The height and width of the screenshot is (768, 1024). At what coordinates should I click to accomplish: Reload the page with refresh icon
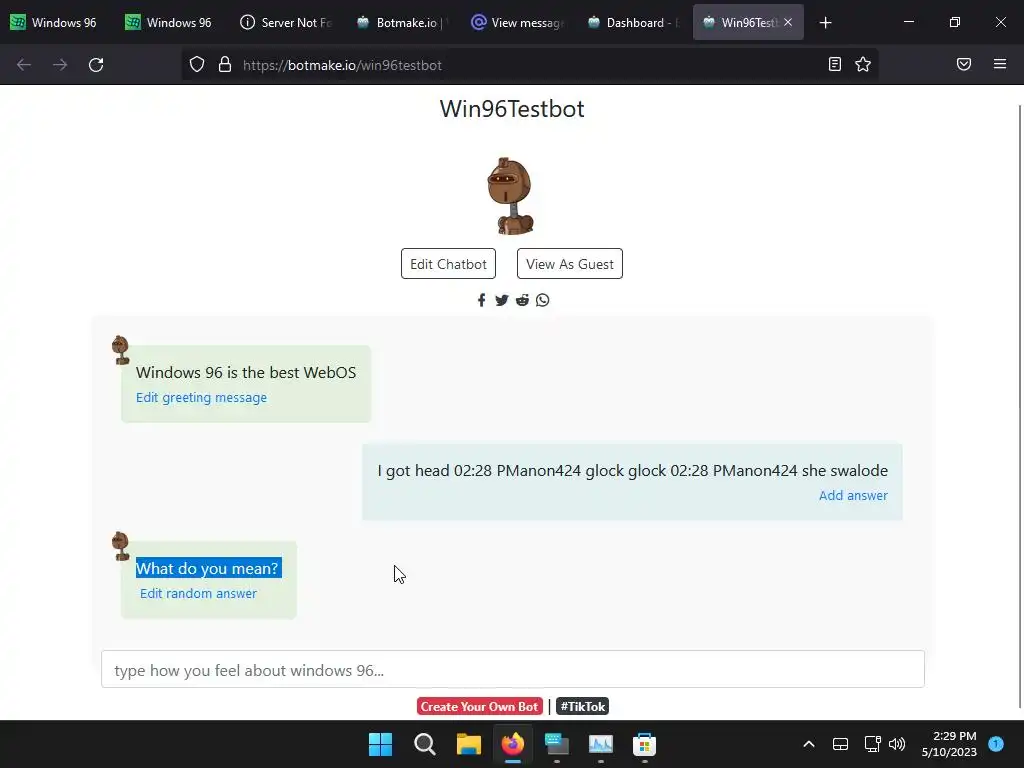(96, 65)
